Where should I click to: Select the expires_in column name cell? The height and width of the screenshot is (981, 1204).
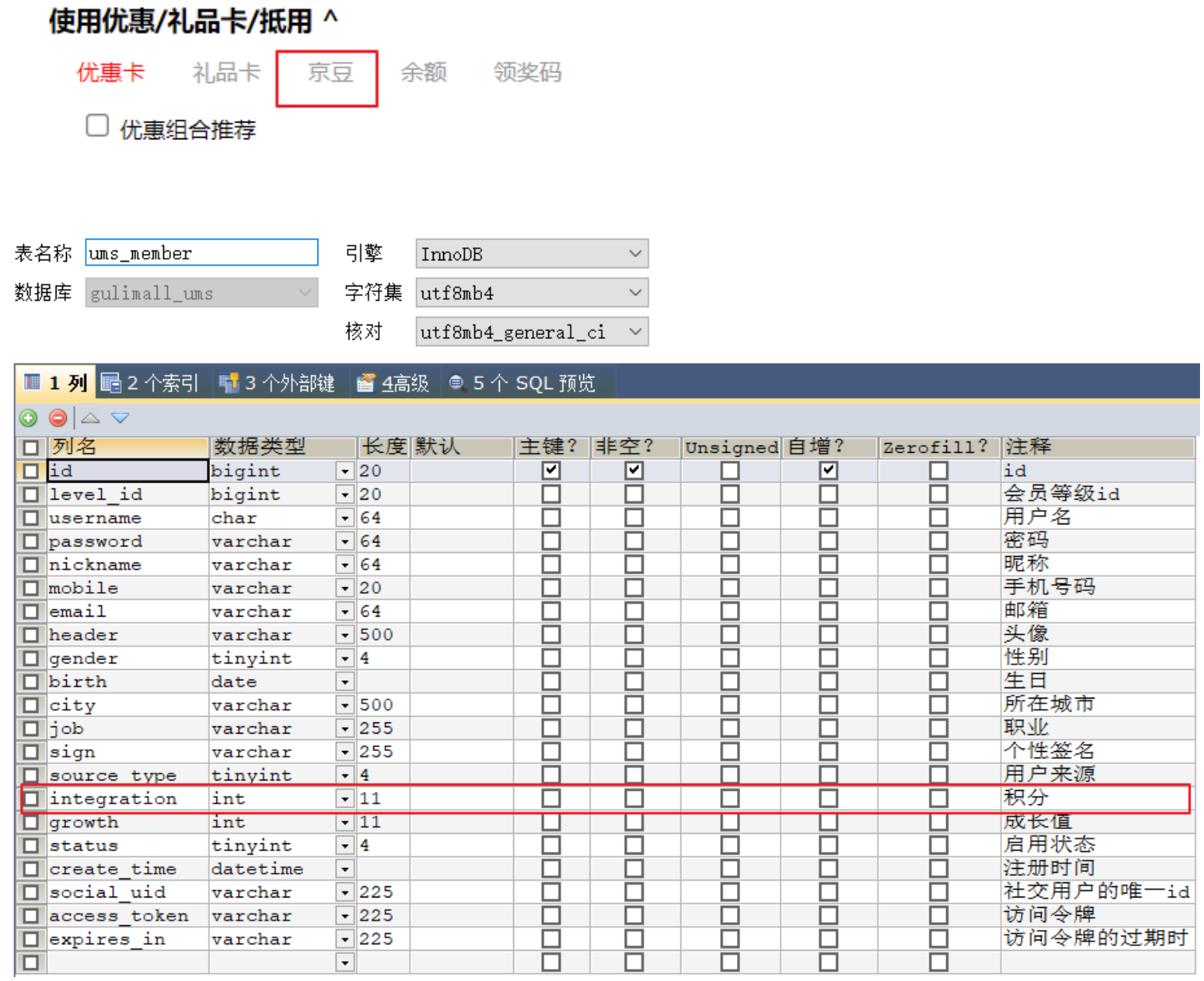pos(128,939)
